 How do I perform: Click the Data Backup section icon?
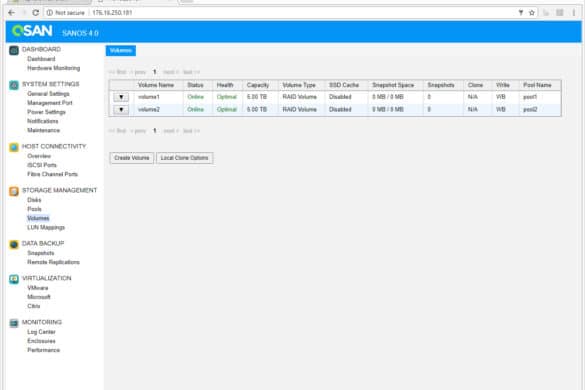pyautogui.click(x=14, y=244)
